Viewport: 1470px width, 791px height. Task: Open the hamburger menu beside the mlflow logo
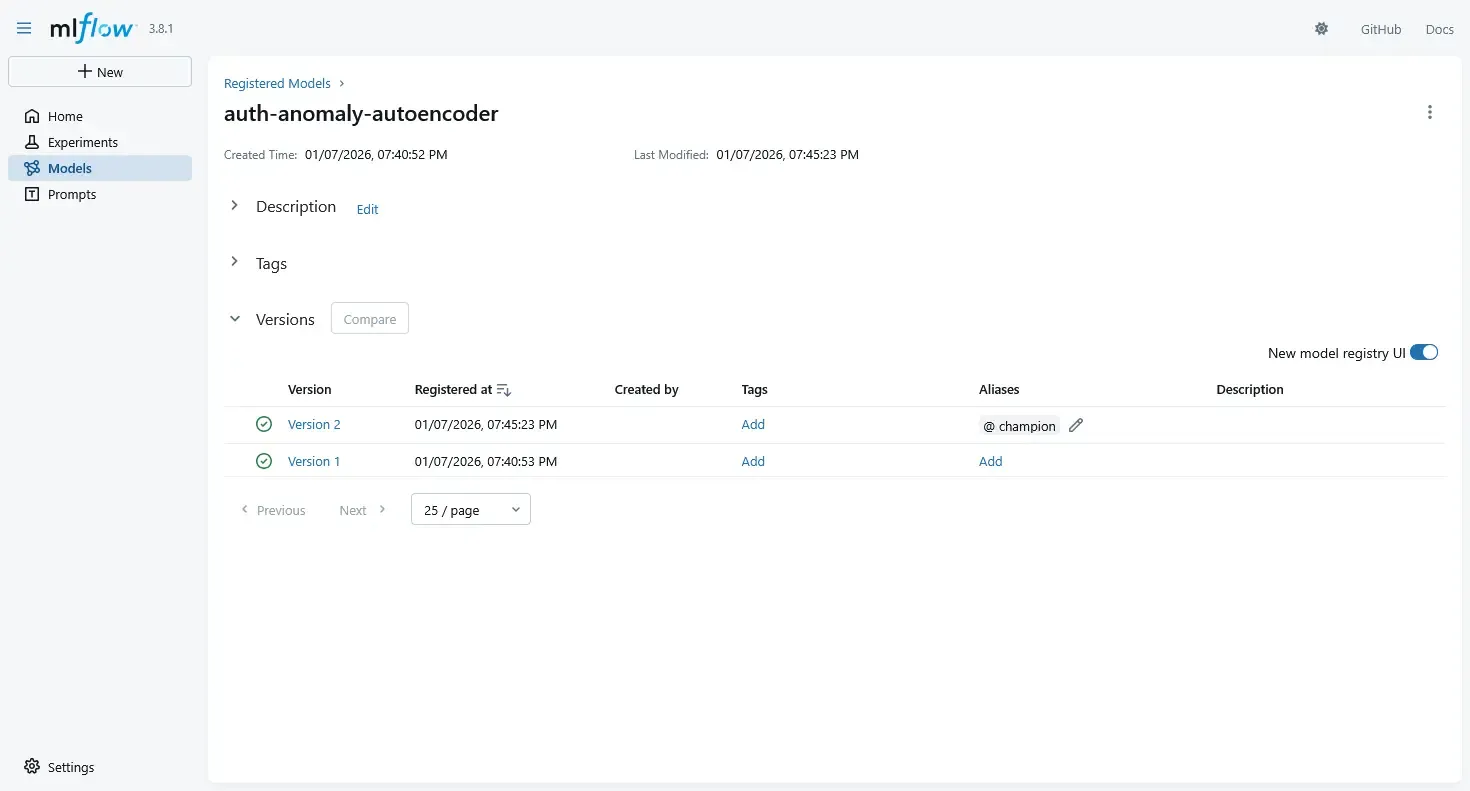point(23,27)
